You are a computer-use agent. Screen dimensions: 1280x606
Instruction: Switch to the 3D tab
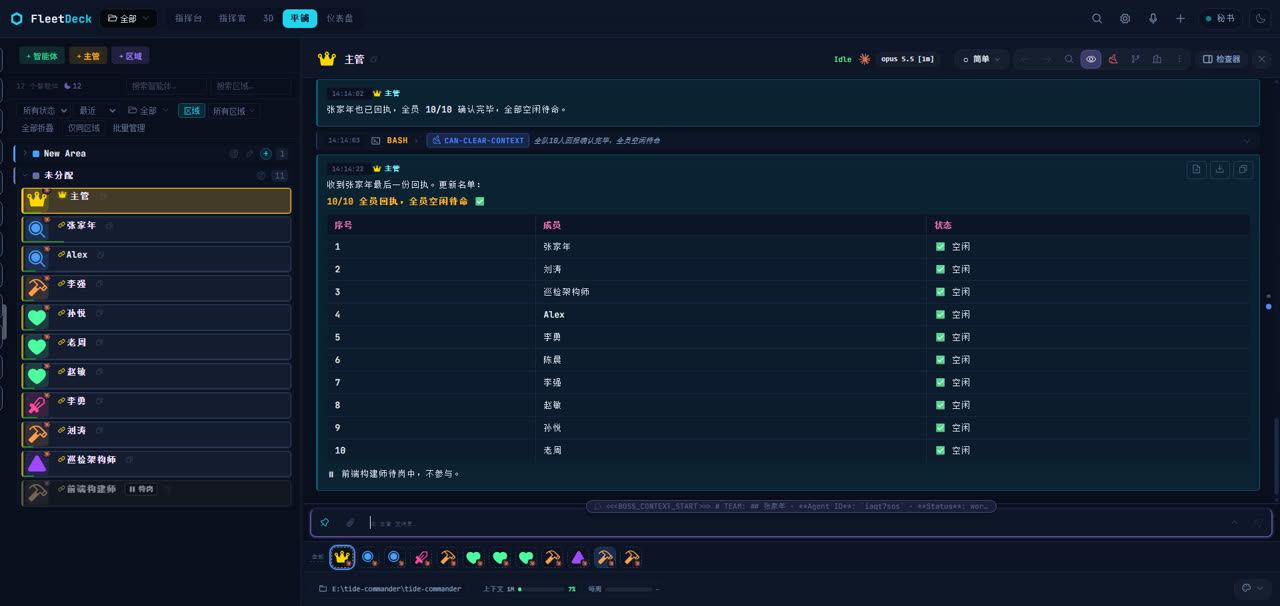268,18
